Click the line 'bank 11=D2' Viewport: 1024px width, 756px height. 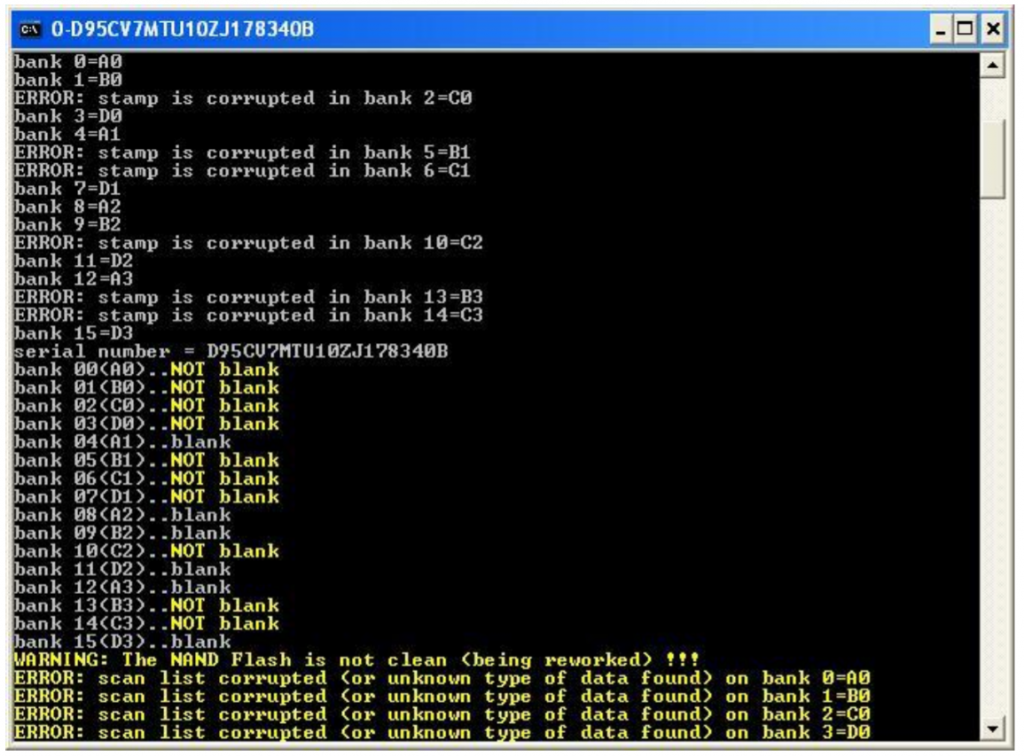pyautogui.click(x=74, y=262)
